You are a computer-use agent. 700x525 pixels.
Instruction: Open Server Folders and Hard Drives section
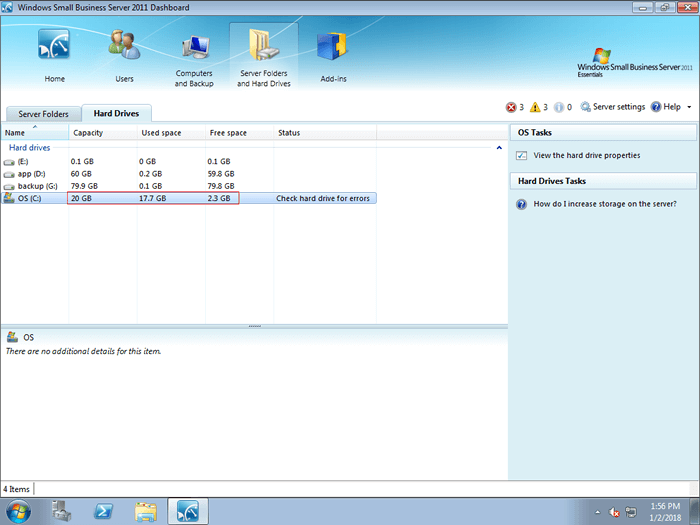(264, 58)
